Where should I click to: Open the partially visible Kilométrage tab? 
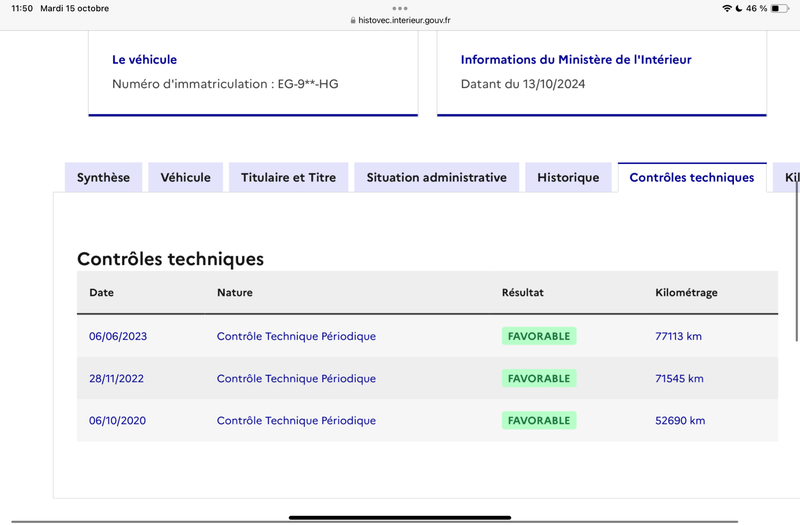tap(788, 178)
